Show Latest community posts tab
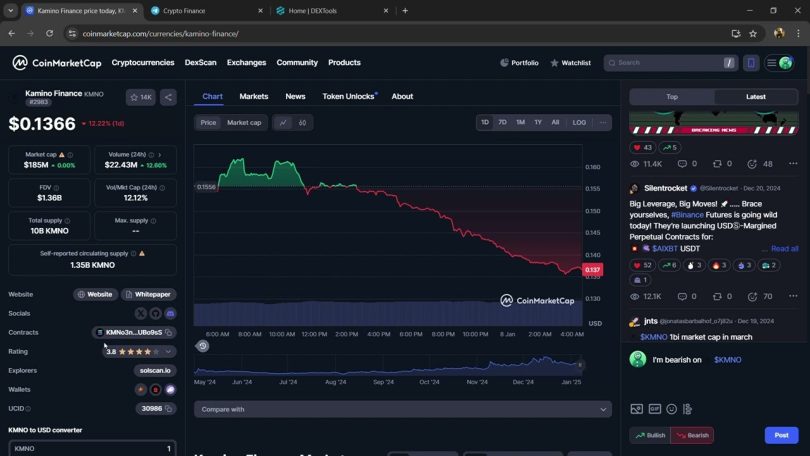The width and height of the screenshot is (810, 456). [756, 97]
